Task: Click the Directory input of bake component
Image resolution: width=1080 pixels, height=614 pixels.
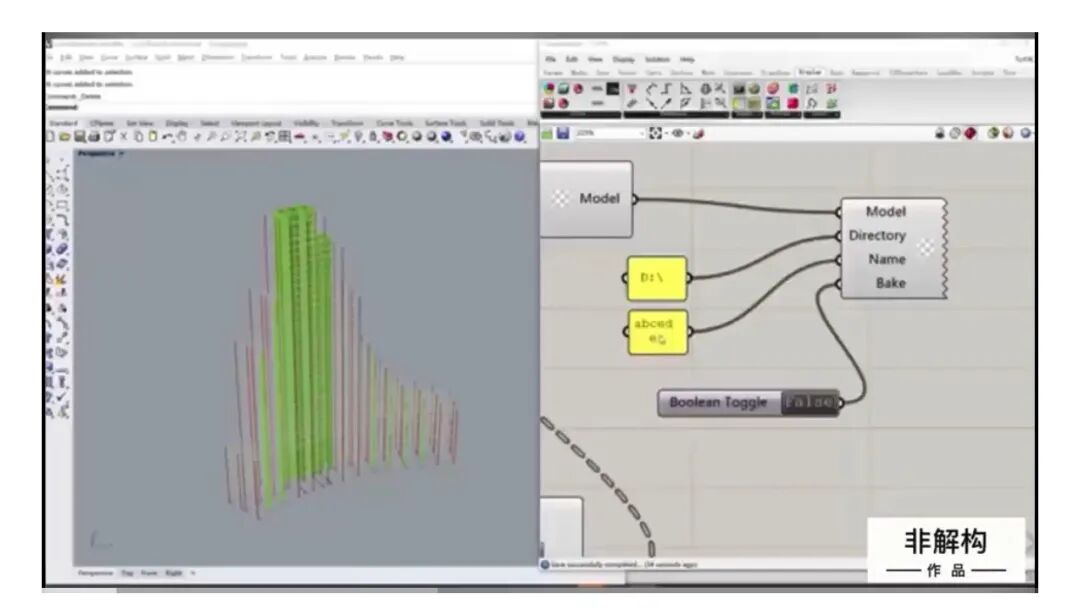Action: click(x=877, y=236)
